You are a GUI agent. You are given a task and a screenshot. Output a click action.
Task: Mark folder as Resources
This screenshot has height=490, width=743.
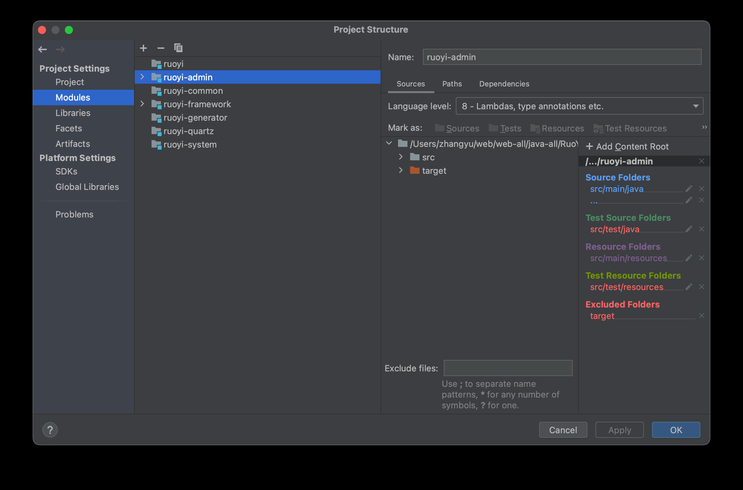(x=557, y=128)
